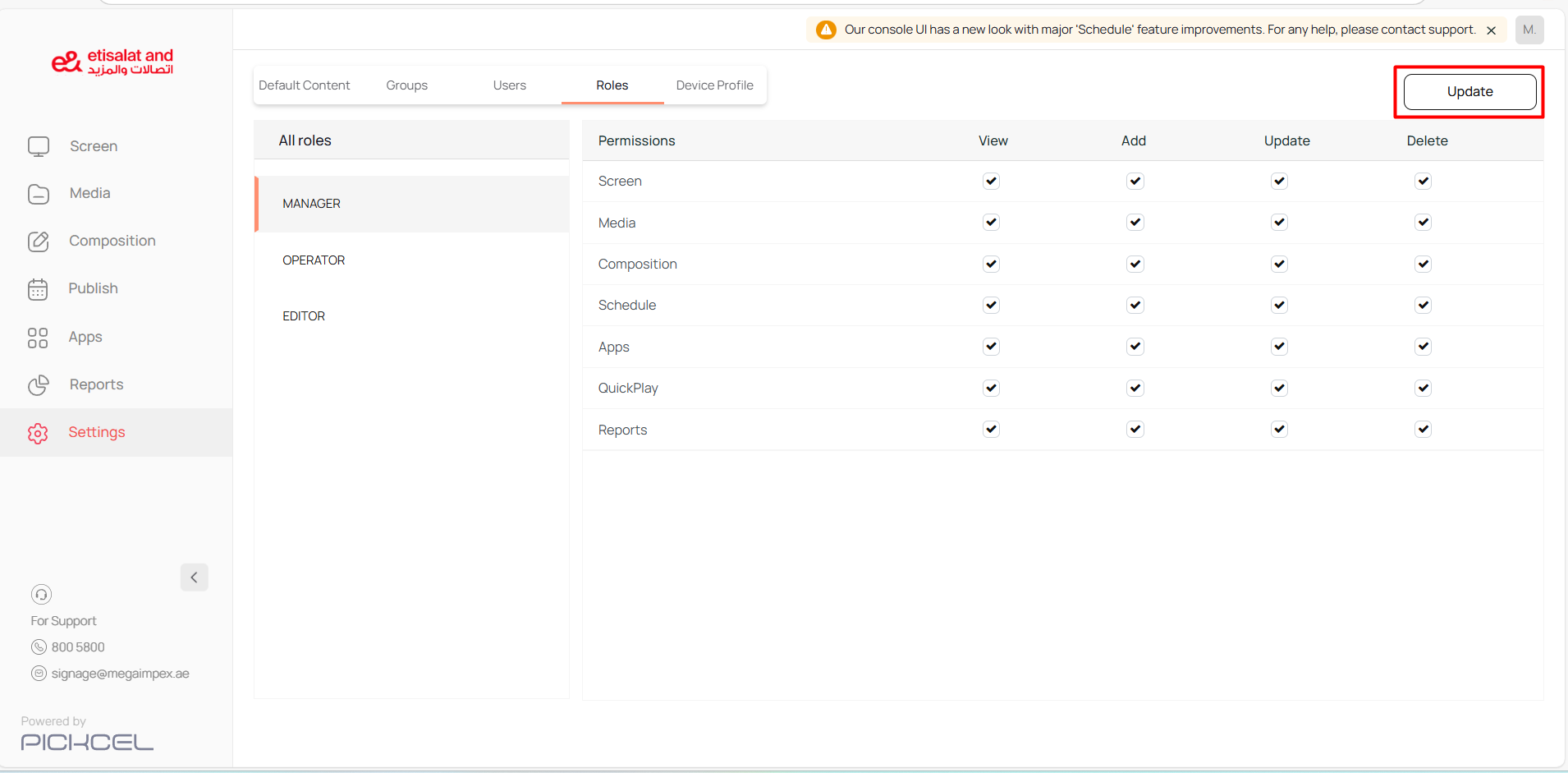Image resolution: width=1568 pixels, height=773 pixels.
Task: Toggle Update permission for Schedule
Action: click(x=1279, y=306)
